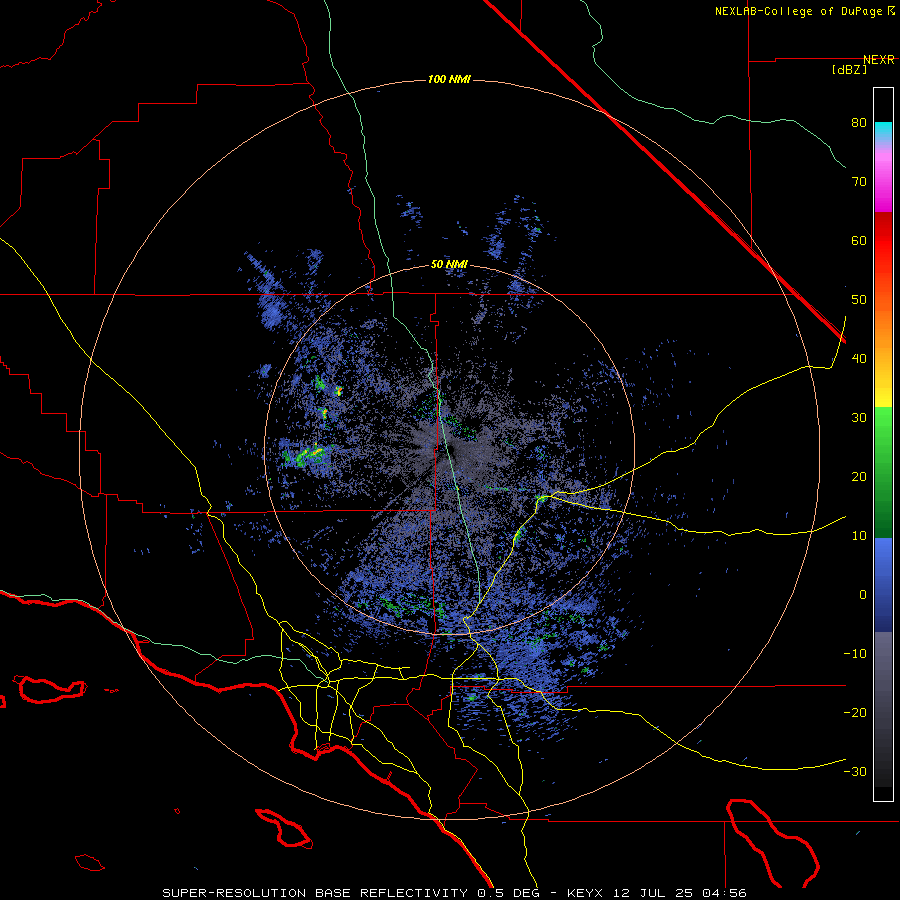This screenshot has height=900, width=900.
Task: Click the 12 JUL 25 04:56 timestamp
Action: pyautogui.click(x=678, y=893)
